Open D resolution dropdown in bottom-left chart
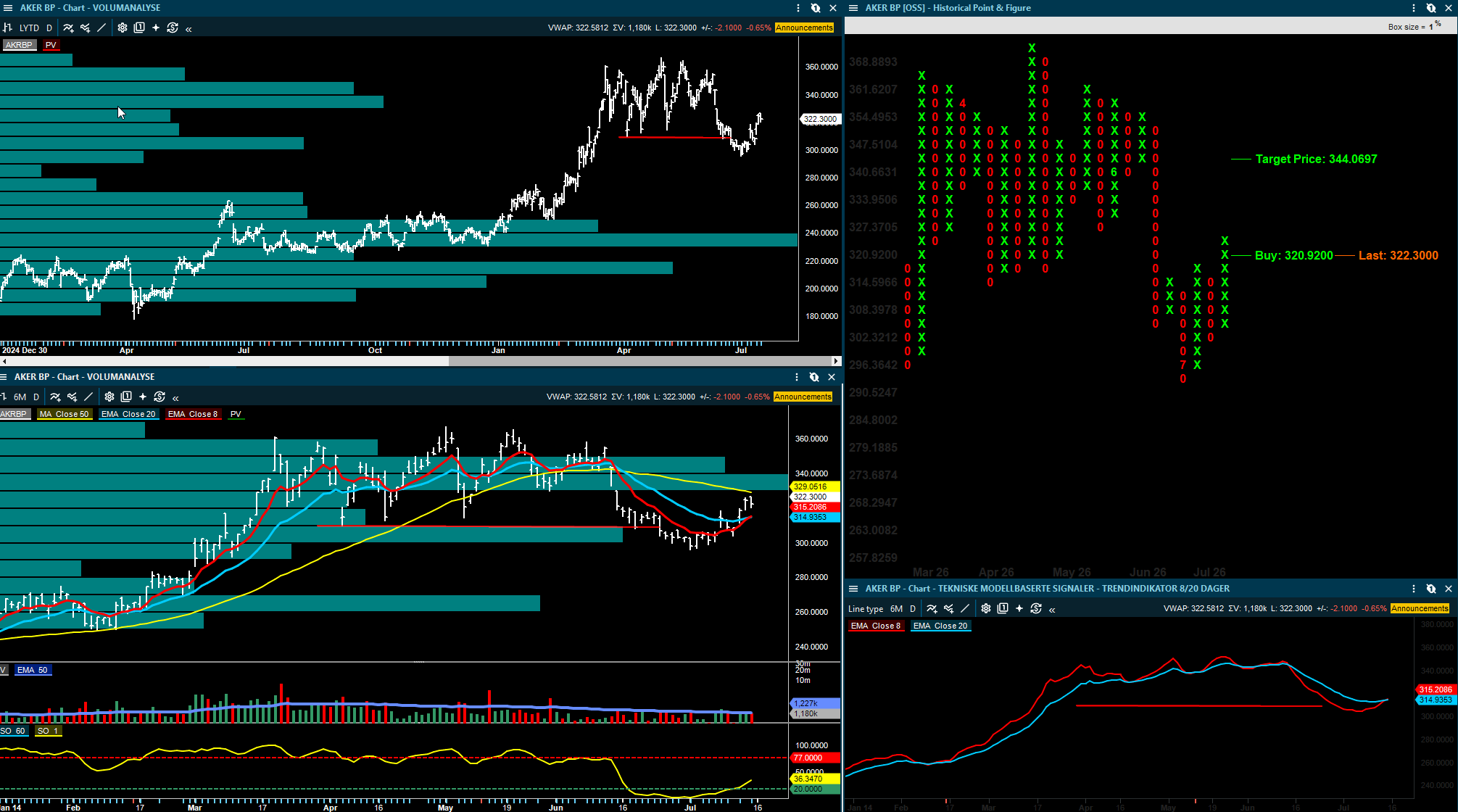1458x812 pixels. (x=36, y=397)
